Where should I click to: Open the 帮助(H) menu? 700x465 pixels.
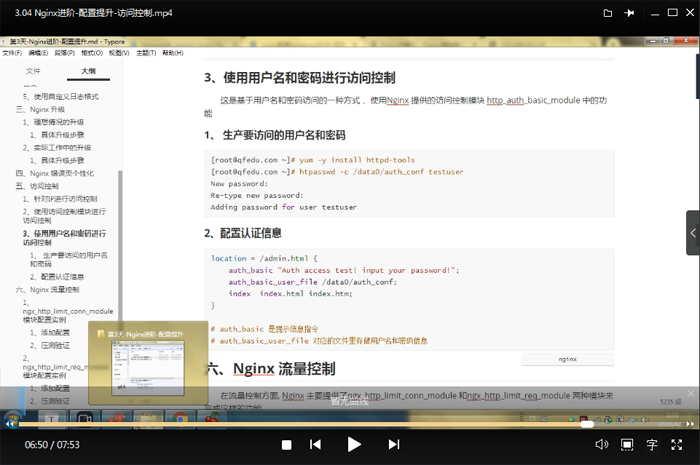[172, 52]
